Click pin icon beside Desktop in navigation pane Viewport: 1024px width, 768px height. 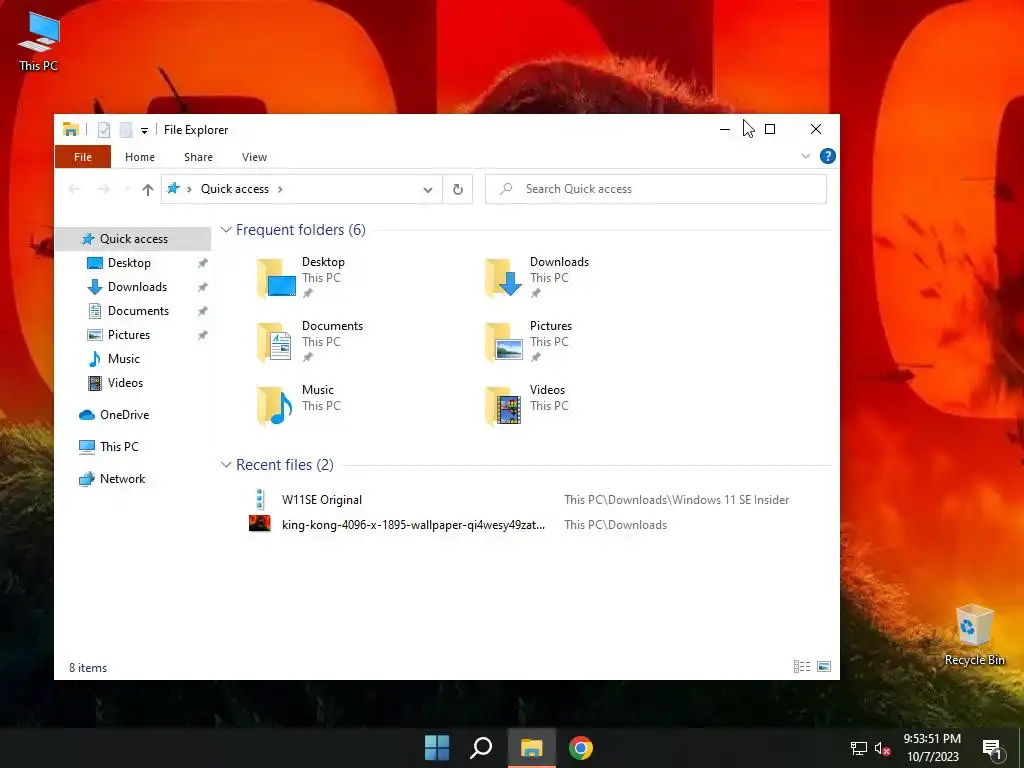[x=202, y=263]
